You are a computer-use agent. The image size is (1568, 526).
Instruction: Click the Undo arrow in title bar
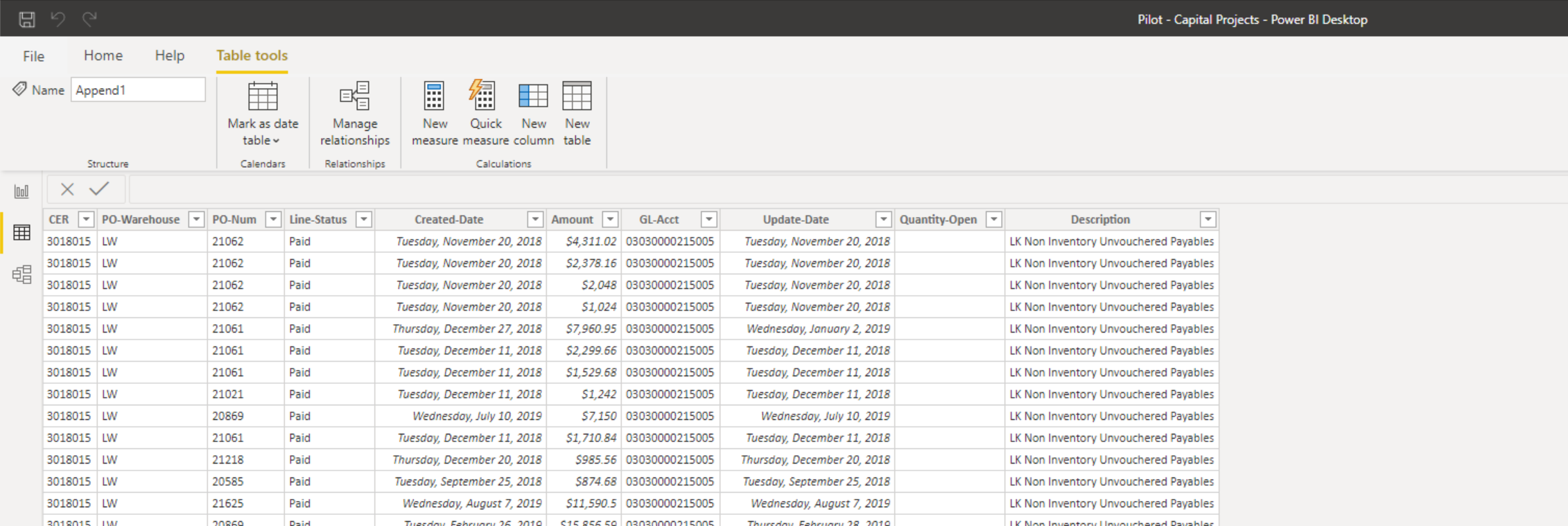[58, 19]
